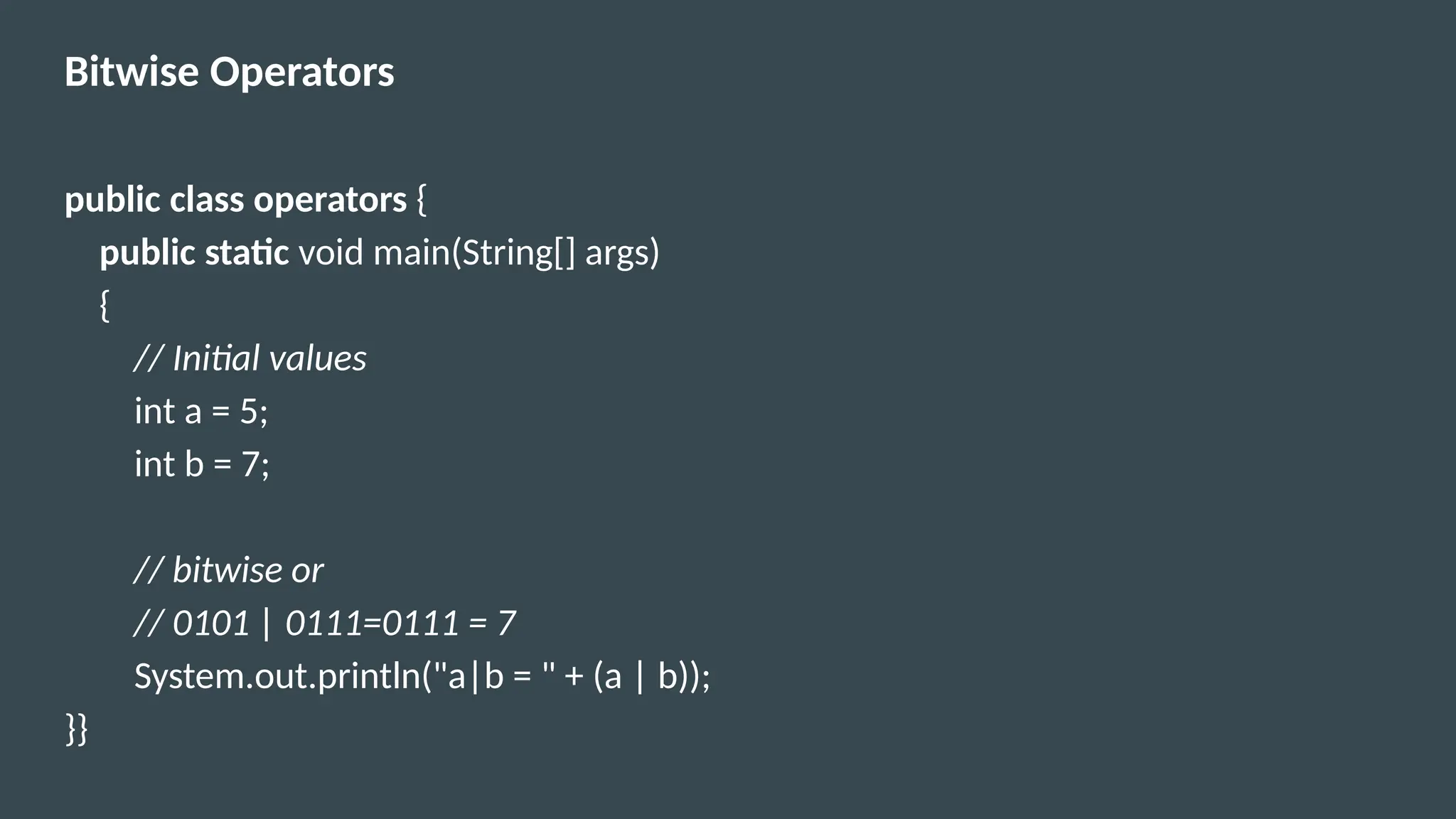This screenshot has height=819, width=1456.
Task: Click "System.out.println" in the print statement
Action: tap(277, 676)
